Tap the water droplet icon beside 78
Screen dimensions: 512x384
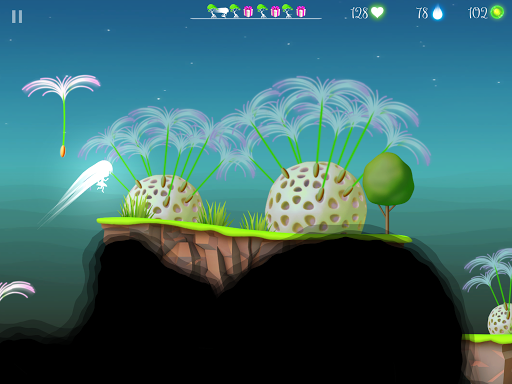point(437,13)
